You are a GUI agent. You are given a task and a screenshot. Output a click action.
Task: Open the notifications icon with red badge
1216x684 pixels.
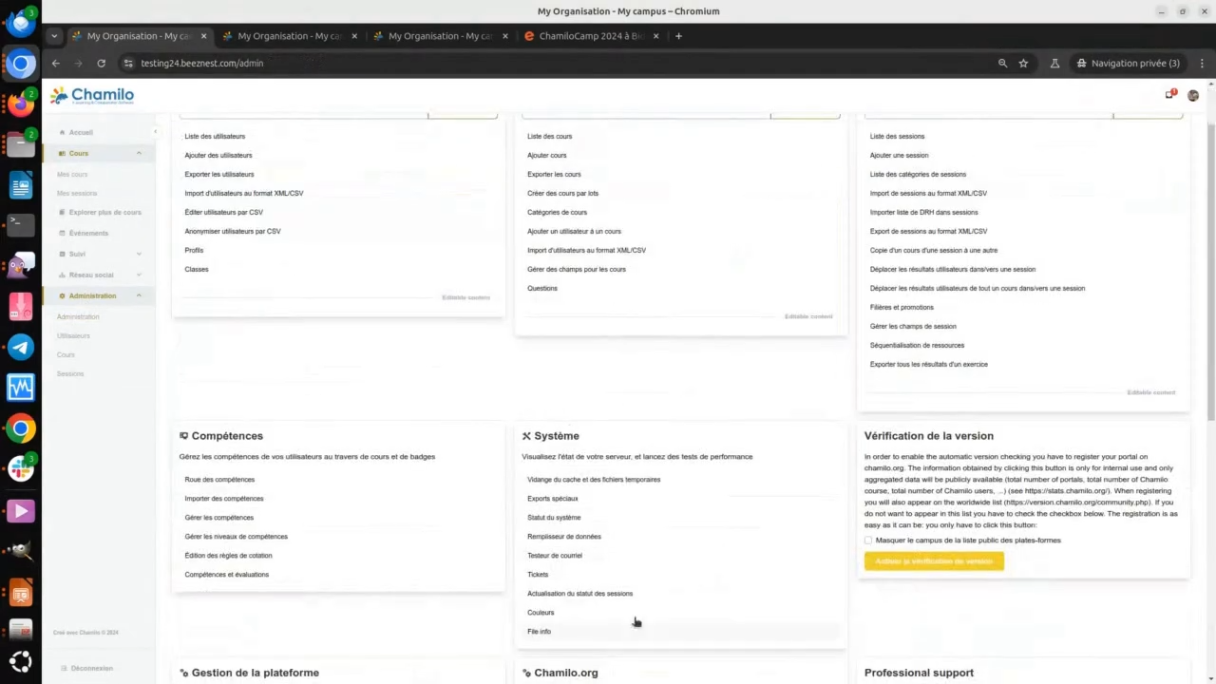click(1169, 95)
